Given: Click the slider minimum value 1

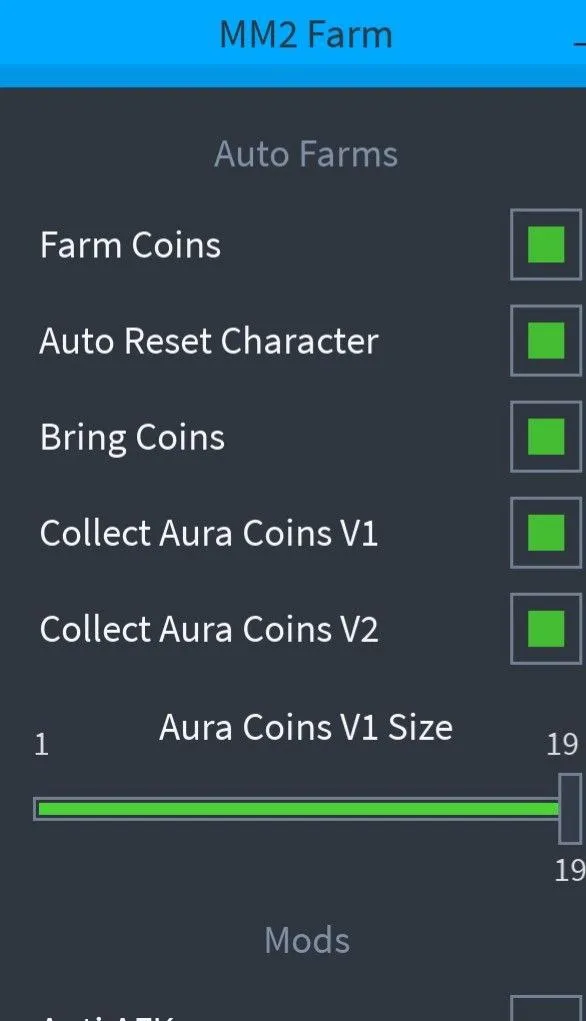Looking at the screenshot, I should point(42,744).
